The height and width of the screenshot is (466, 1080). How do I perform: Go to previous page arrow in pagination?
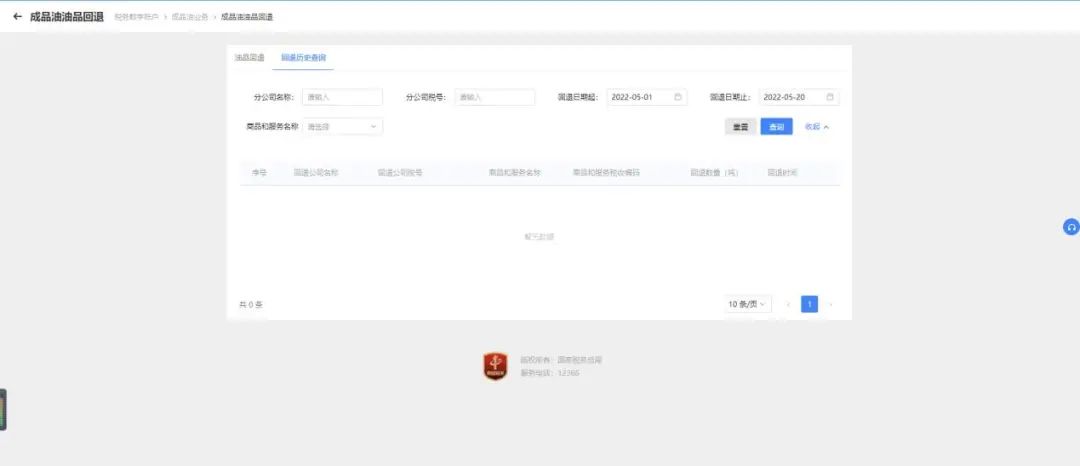(x=788, y=304)
